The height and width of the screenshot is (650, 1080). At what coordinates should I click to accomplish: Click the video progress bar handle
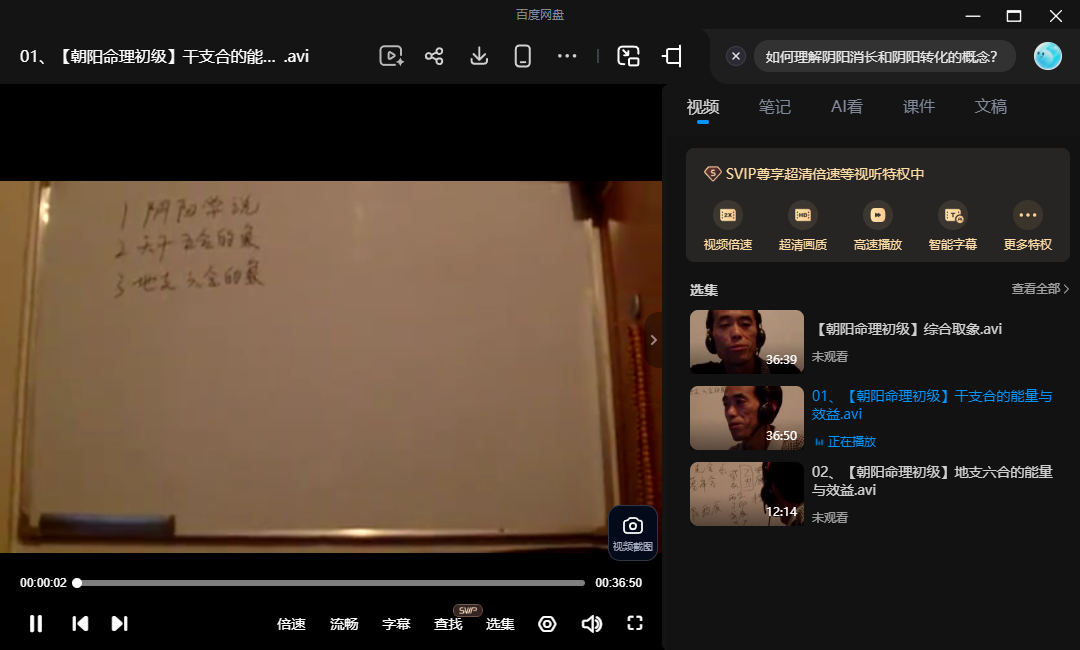tap(77, 583)
